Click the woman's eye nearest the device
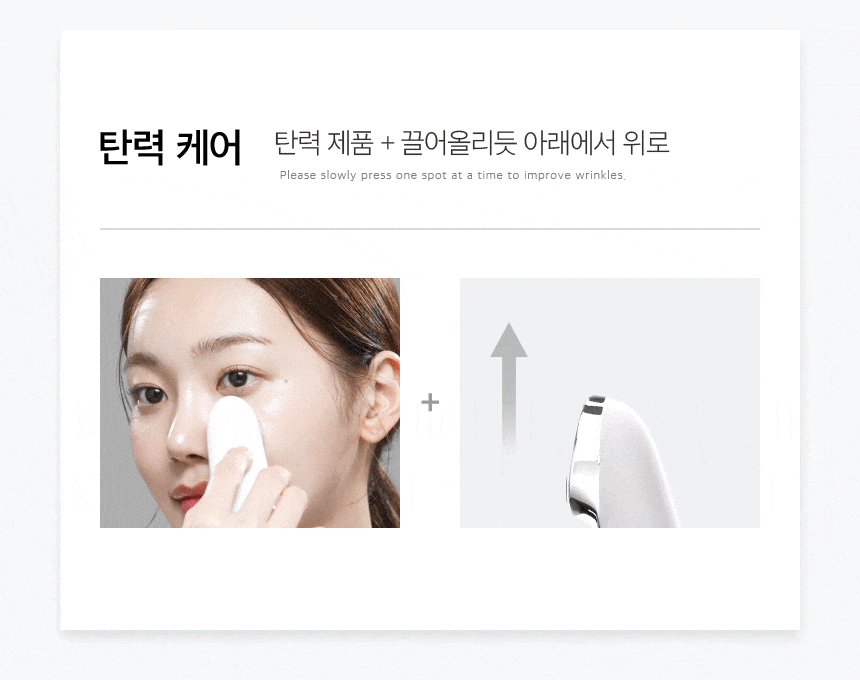This screenshot has height=680, width=860. click(x=237, y=378)
